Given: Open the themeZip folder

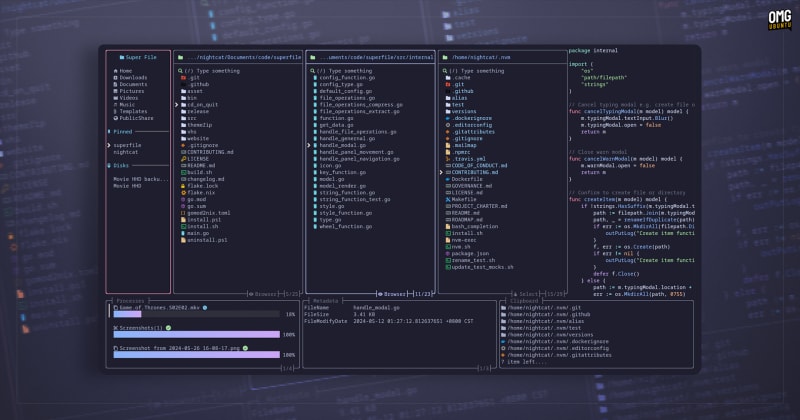Looking at the screenshot, I should click(198, 124).
